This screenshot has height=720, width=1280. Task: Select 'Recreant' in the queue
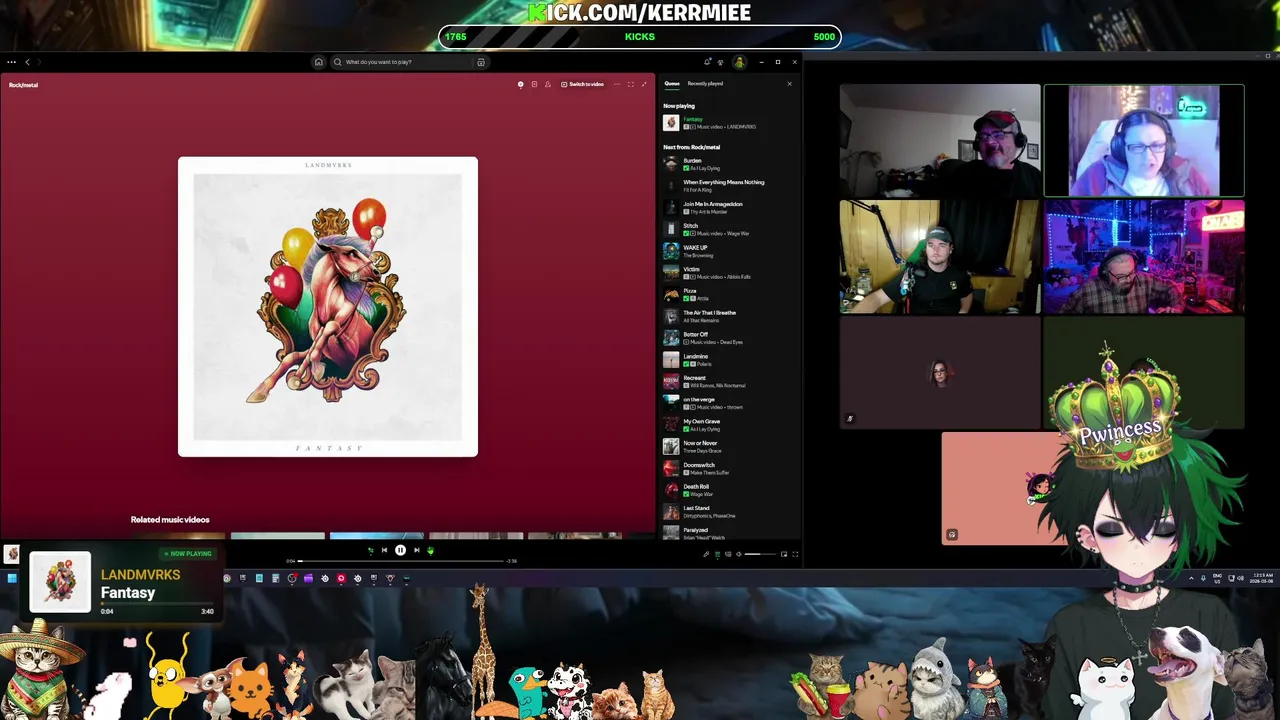click(x=730, y=381)
